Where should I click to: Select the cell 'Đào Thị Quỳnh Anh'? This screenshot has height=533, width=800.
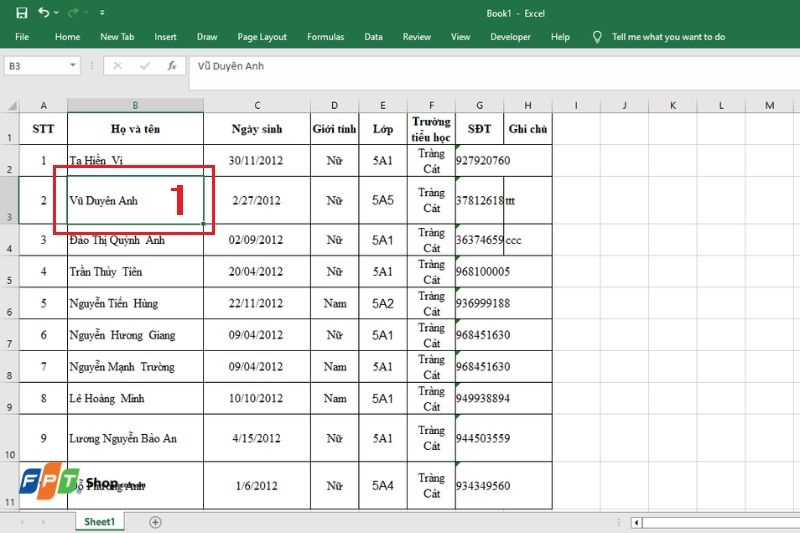pos(135,240)
